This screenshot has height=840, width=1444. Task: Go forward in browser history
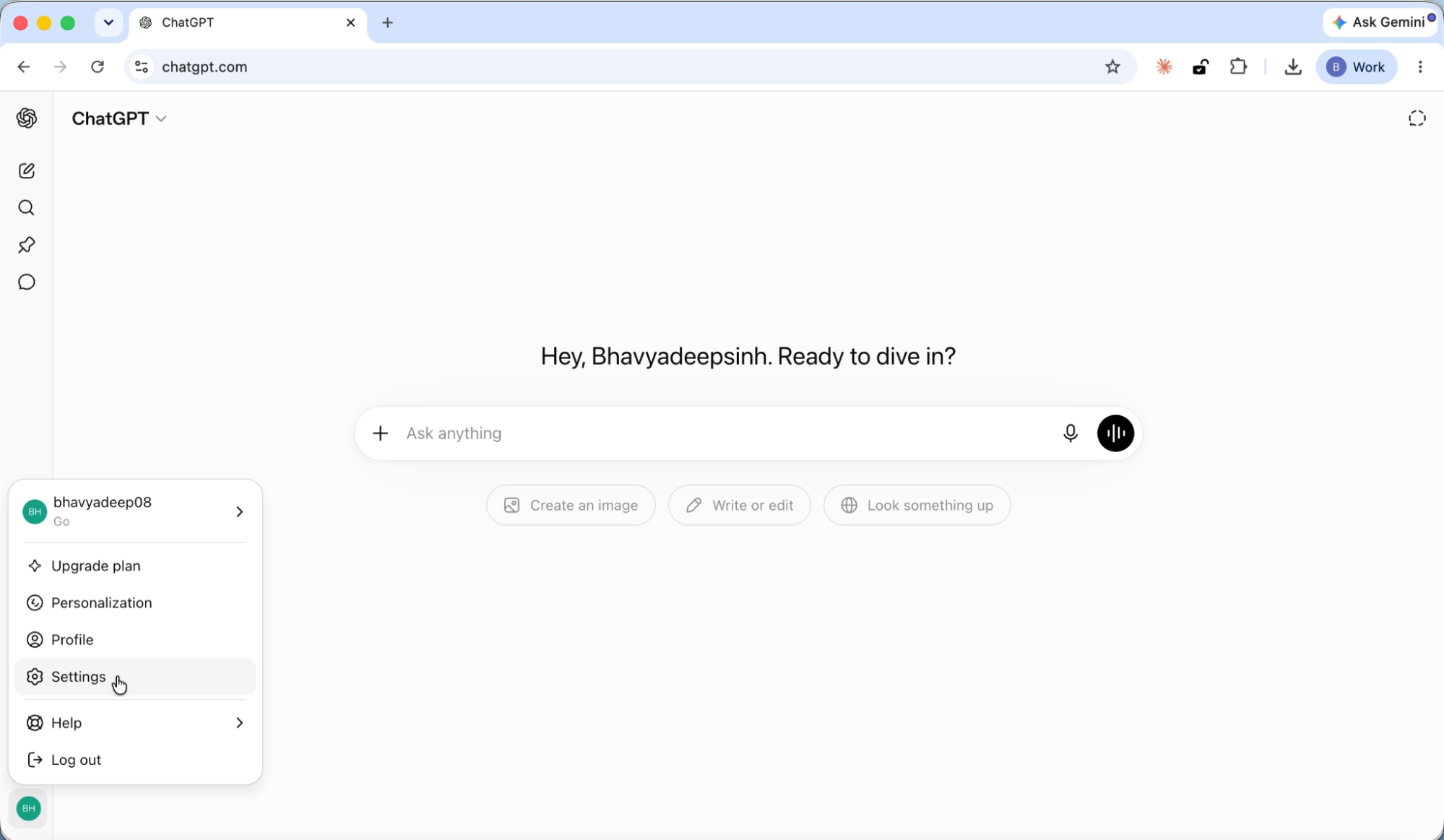(61, 67)
